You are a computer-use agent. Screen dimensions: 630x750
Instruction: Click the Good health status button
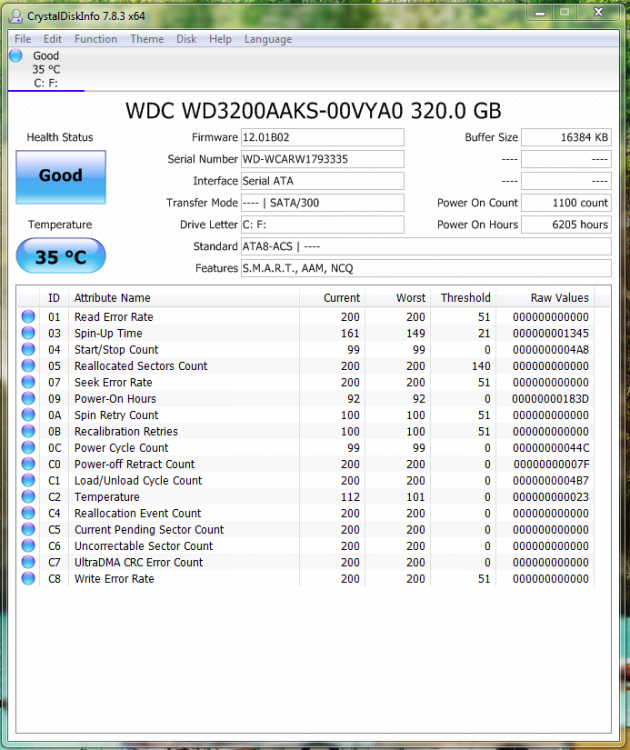click(61, 177)
